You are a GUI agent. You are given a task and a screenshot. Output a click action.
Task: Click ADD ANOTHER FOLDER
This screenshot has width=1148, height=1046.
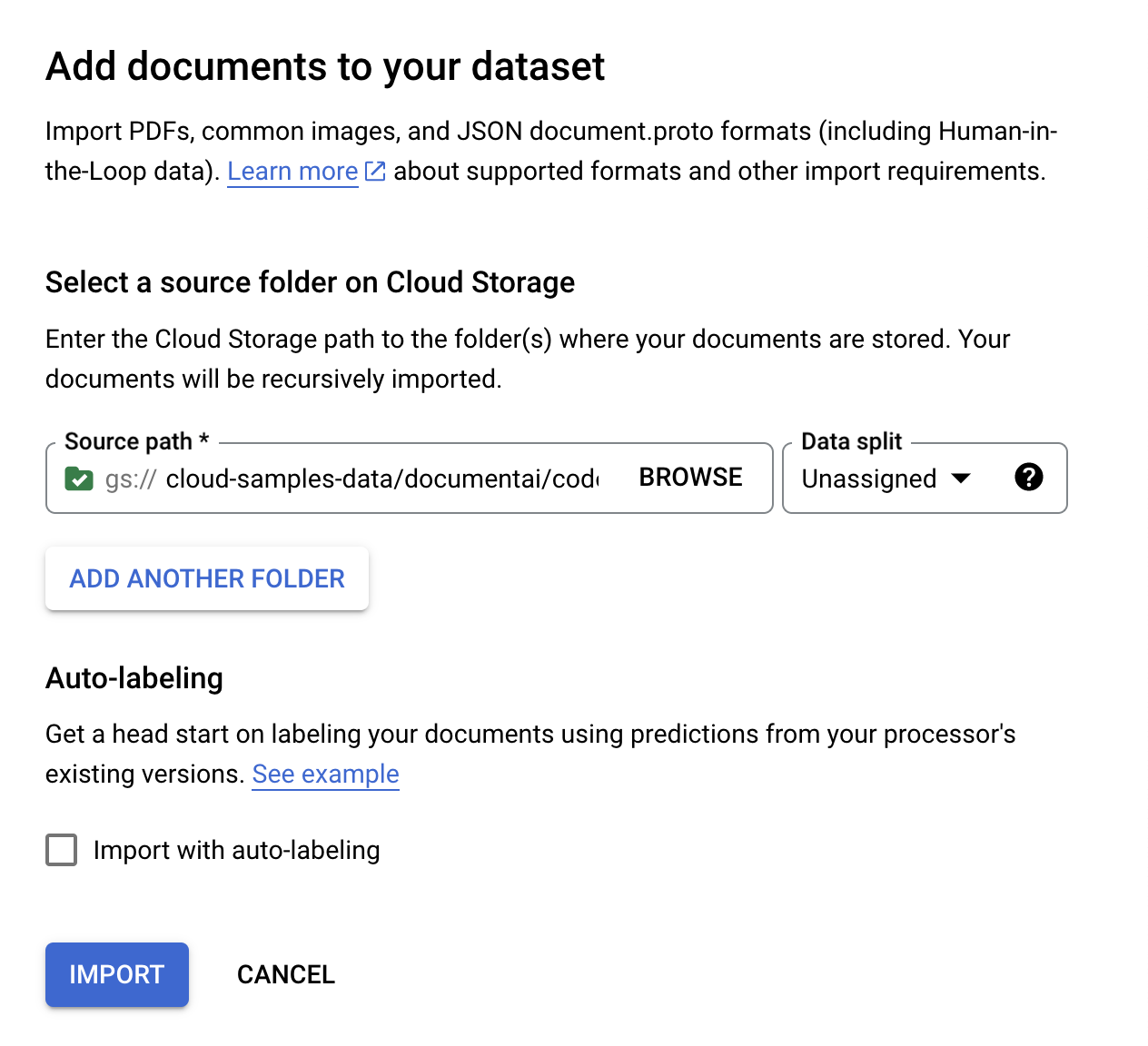point(206,578)
